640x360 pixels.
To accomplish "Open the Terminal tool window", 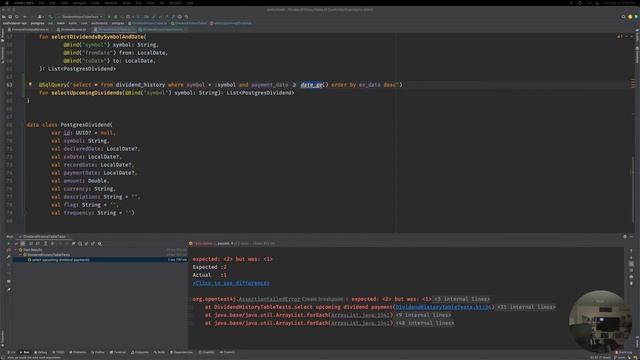I will point(118,352).
